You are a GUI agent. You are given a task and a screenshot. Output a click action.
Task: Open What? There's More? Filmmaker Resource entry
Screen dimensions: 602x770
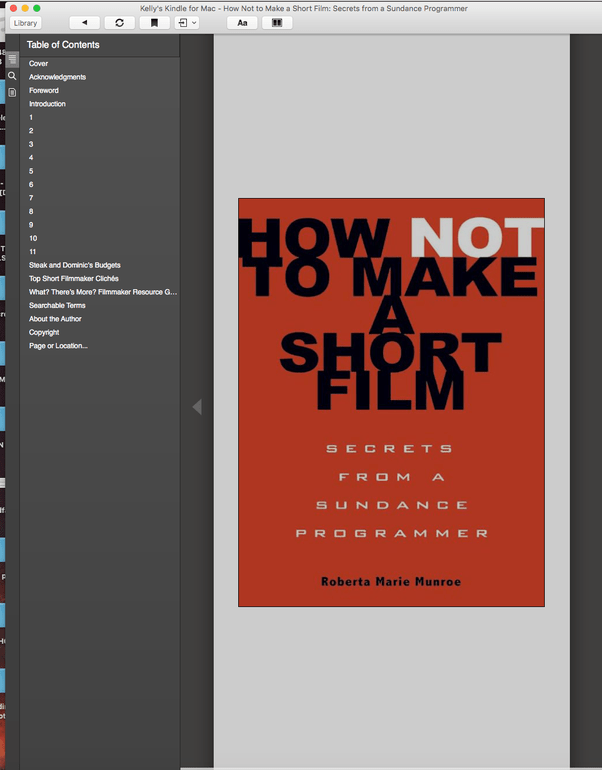click(x=103, y=292)
